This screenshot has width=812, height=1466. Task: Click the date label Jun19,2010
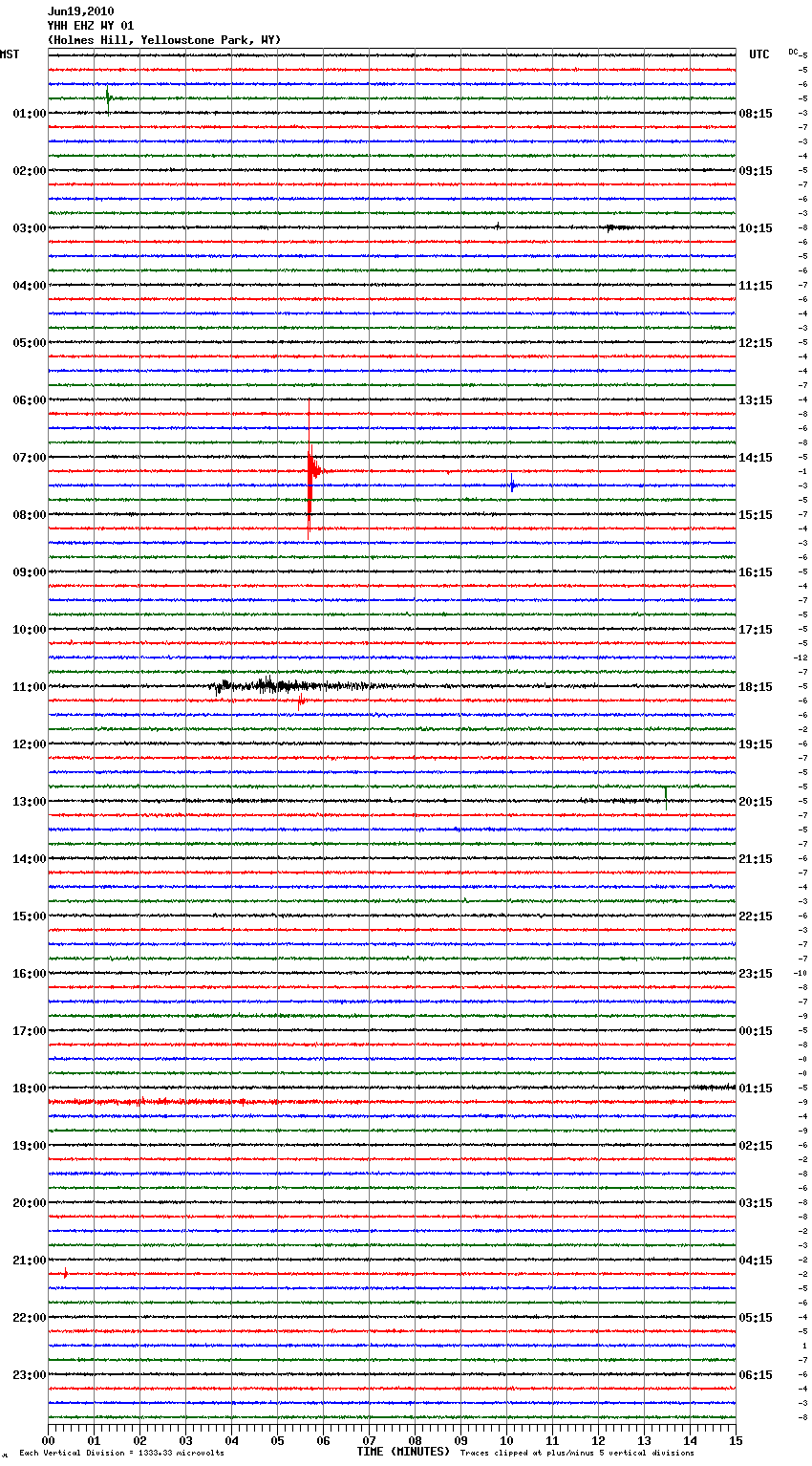point(80,11)
